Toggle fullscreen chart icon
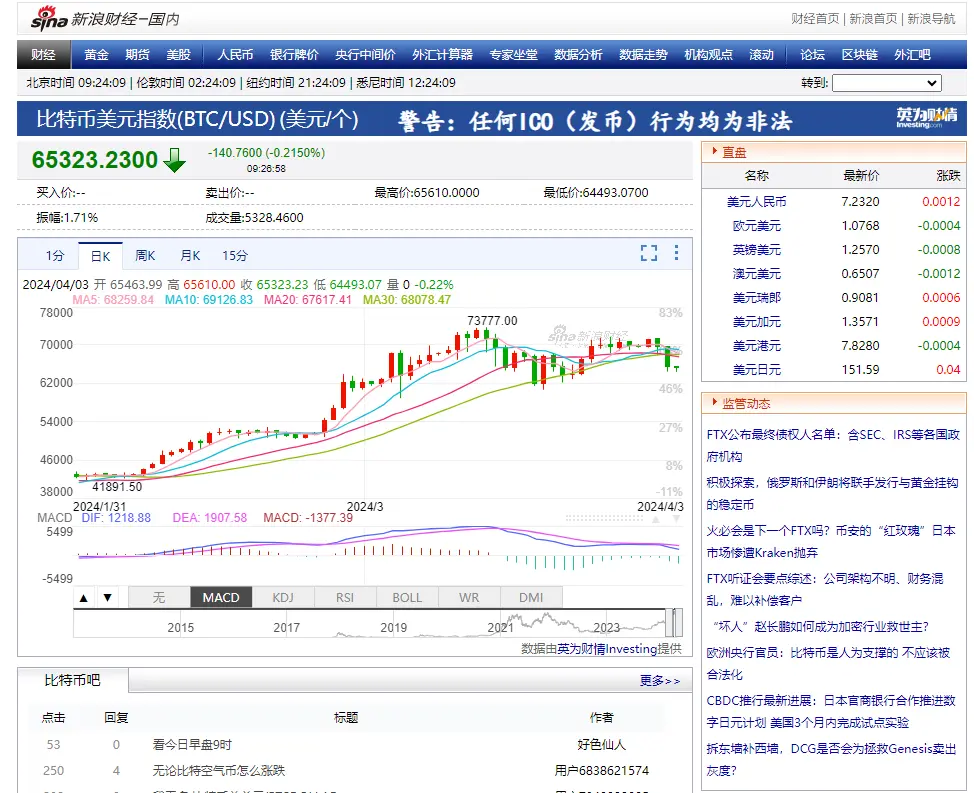974x793 pixels. coord(649,253)
